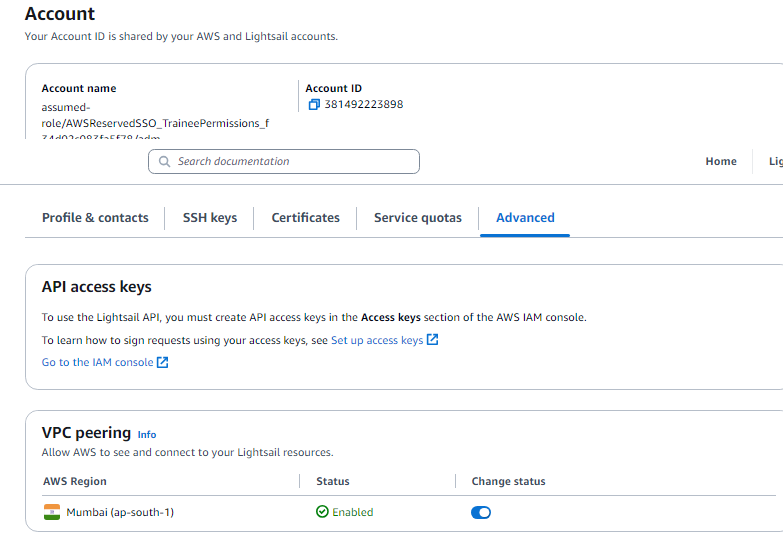This screenshot has height=542, width=783.
Task: Click the external link icon after Go to the IAM console
Action: click(x=162, y=362)
